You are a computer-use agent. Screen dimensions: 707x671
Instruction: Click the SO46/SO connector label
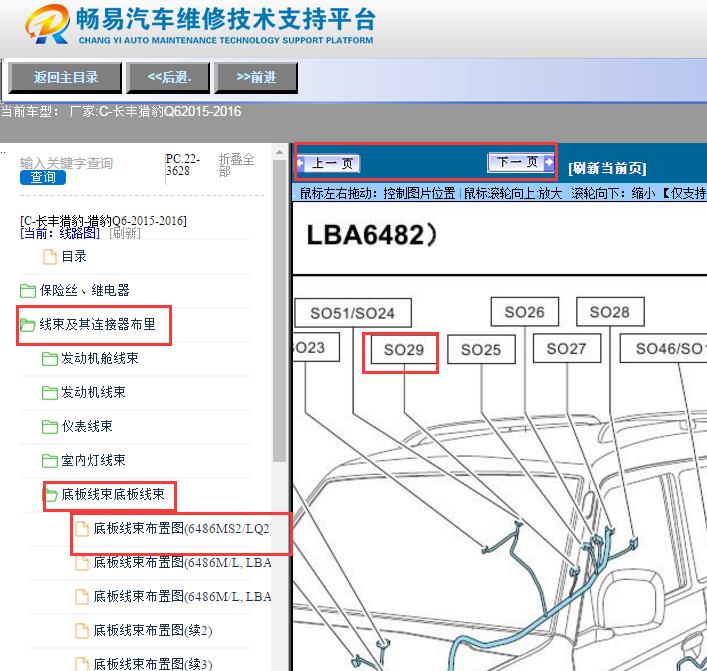tap(663, 348)
